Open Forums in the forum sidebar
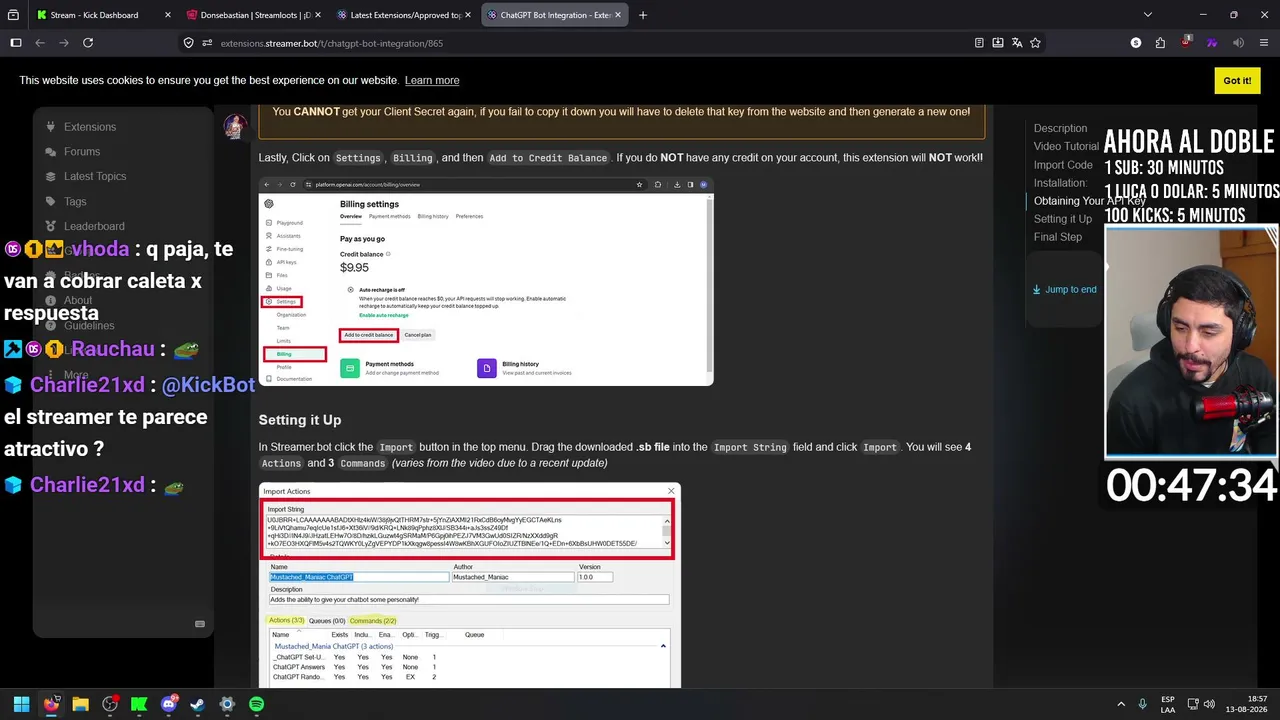This screenshot has width=1280, height=720. tap(82, 152)
